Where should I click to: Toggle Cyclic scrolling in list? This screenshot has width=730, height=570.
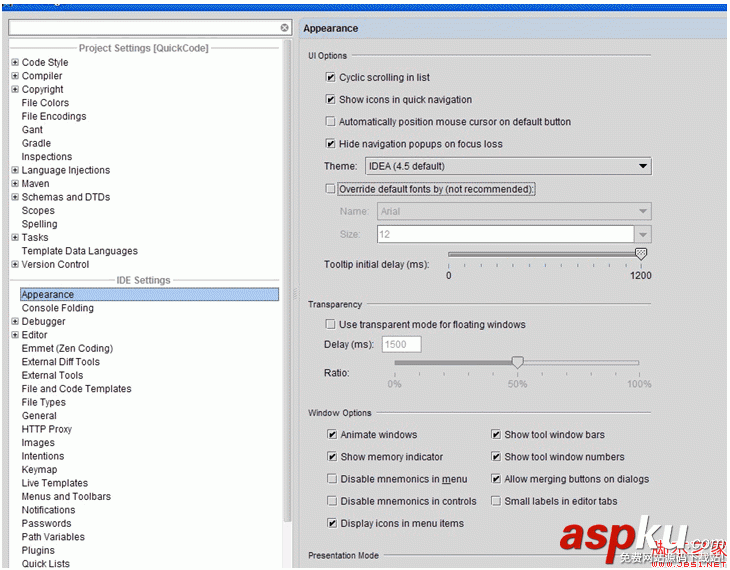click(331, 77)
